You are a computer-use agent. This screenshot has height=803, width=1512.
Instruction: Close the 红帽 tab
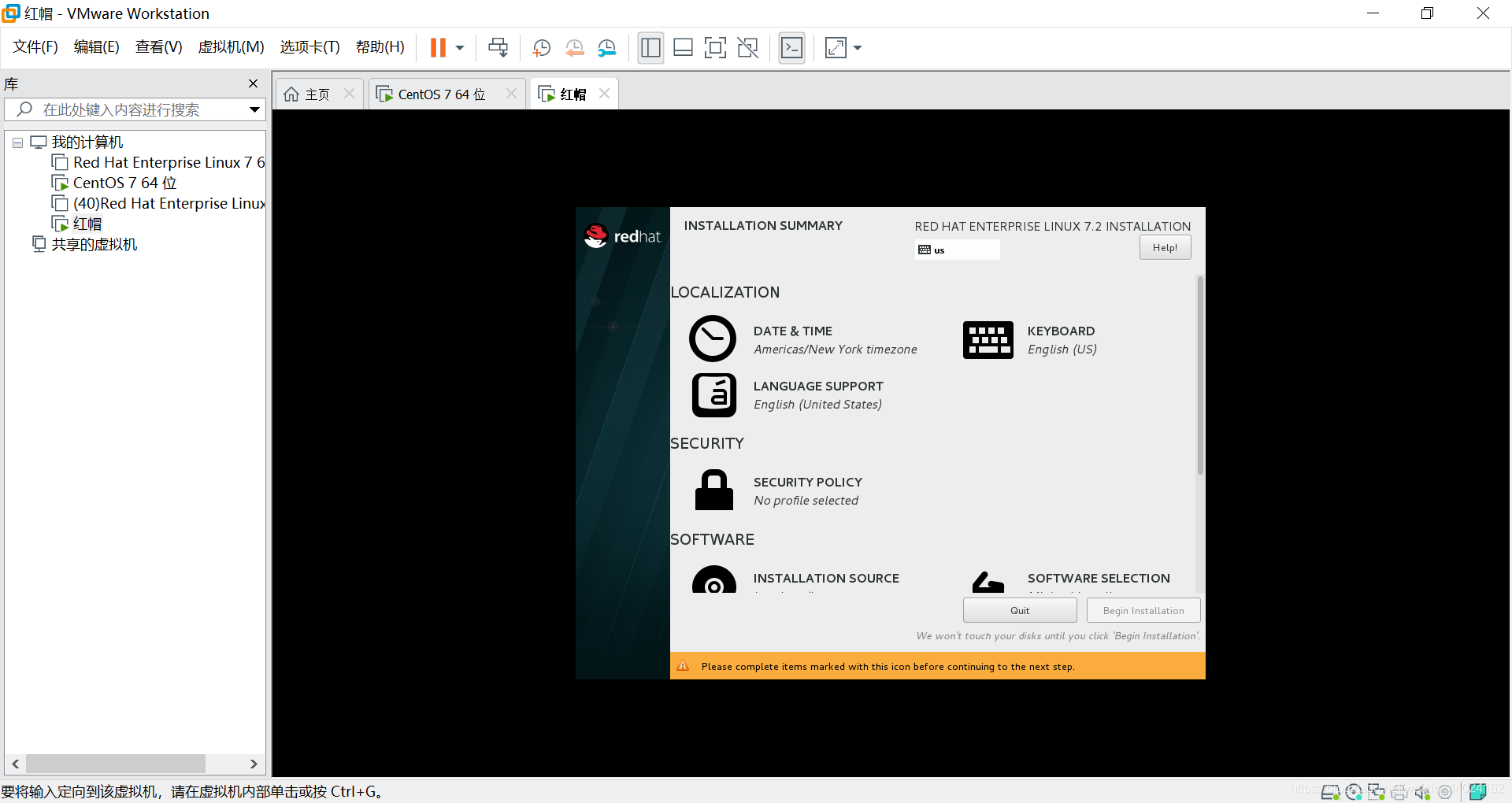604,94
